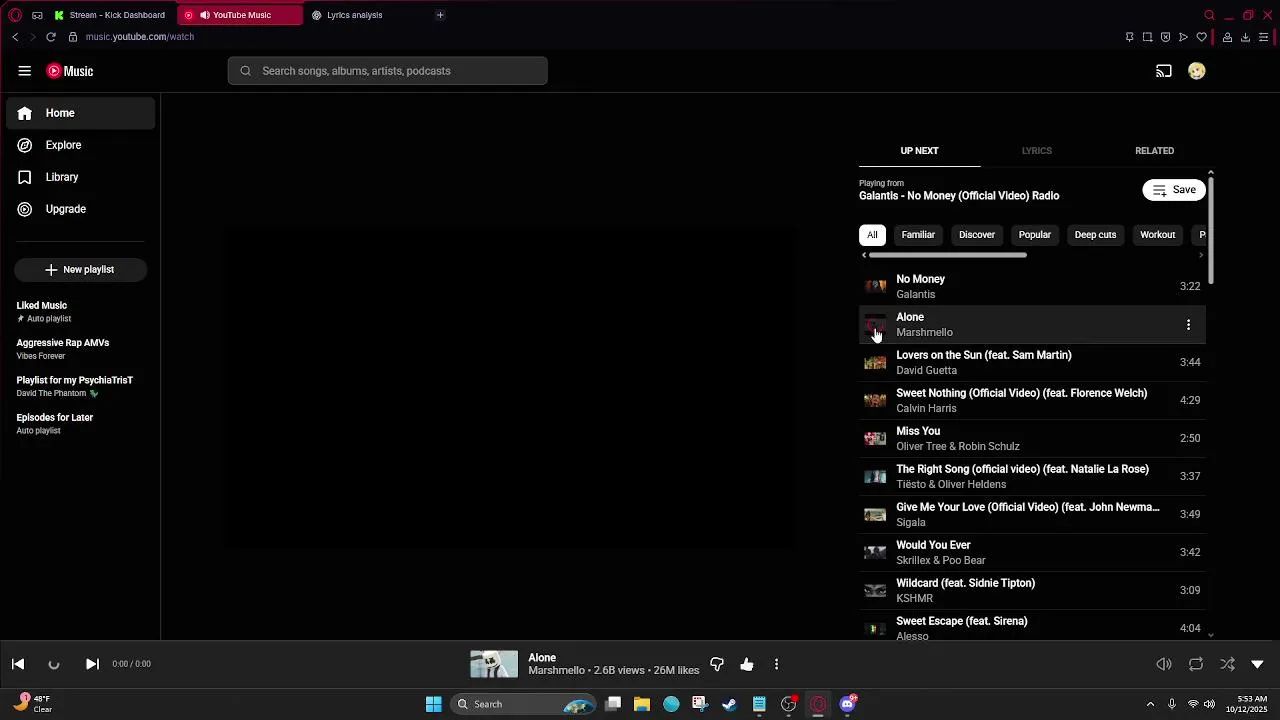Open Discord from the taskbar
Screen dimensions: 1280x720
click(x=848, y=704)
